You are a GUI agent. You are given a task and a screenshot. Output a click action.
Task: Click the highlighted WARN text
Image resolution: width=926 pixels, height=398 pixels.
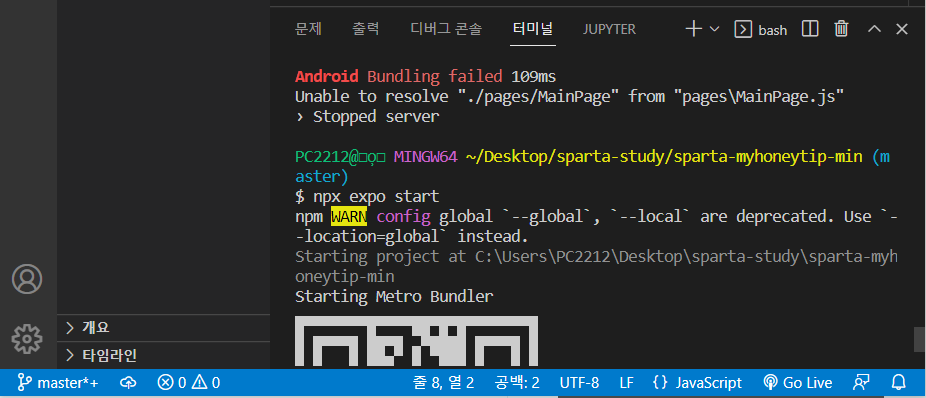(x=349, y=217)
